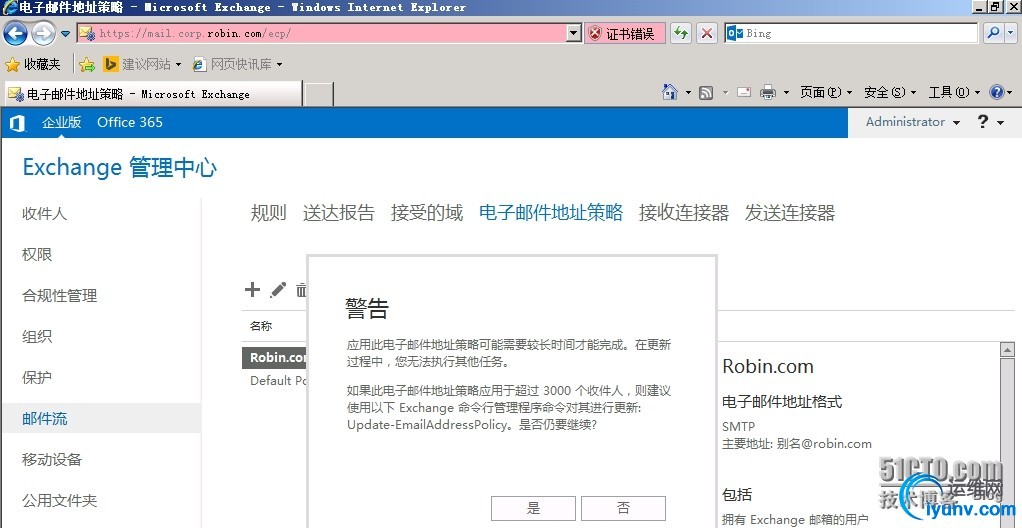Image resolution: width=1022 pixels, height=528 pixels.
Task: Open the 工具(O) menu
Action: pyautogui.click(x=954, y=93)
